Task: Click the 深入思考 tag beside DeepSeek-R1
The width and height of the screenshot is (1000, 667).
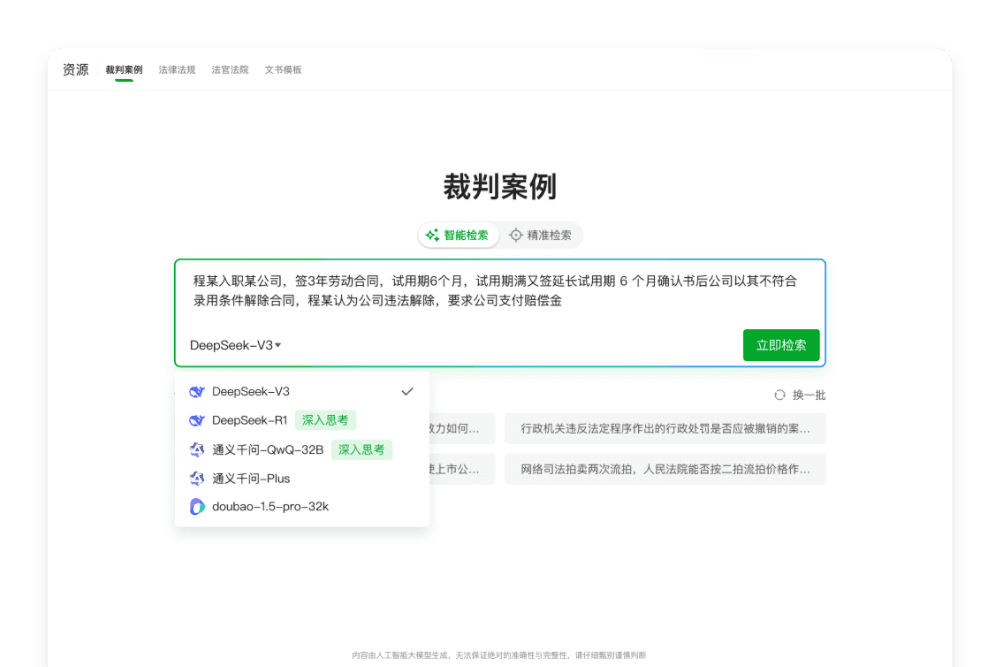Action: click(325, 420)
